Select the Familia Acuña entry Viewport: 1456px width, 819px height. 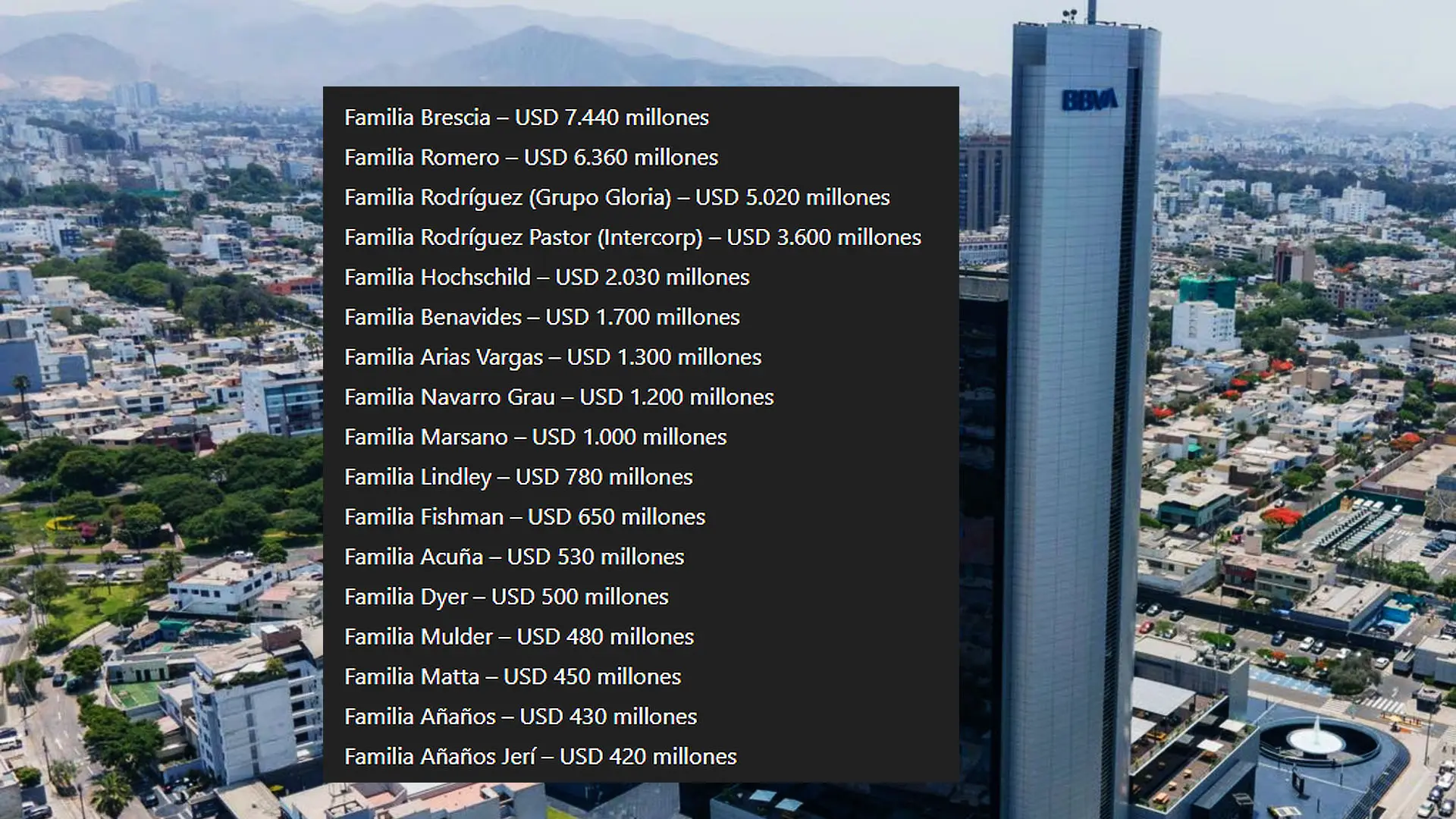513,557
